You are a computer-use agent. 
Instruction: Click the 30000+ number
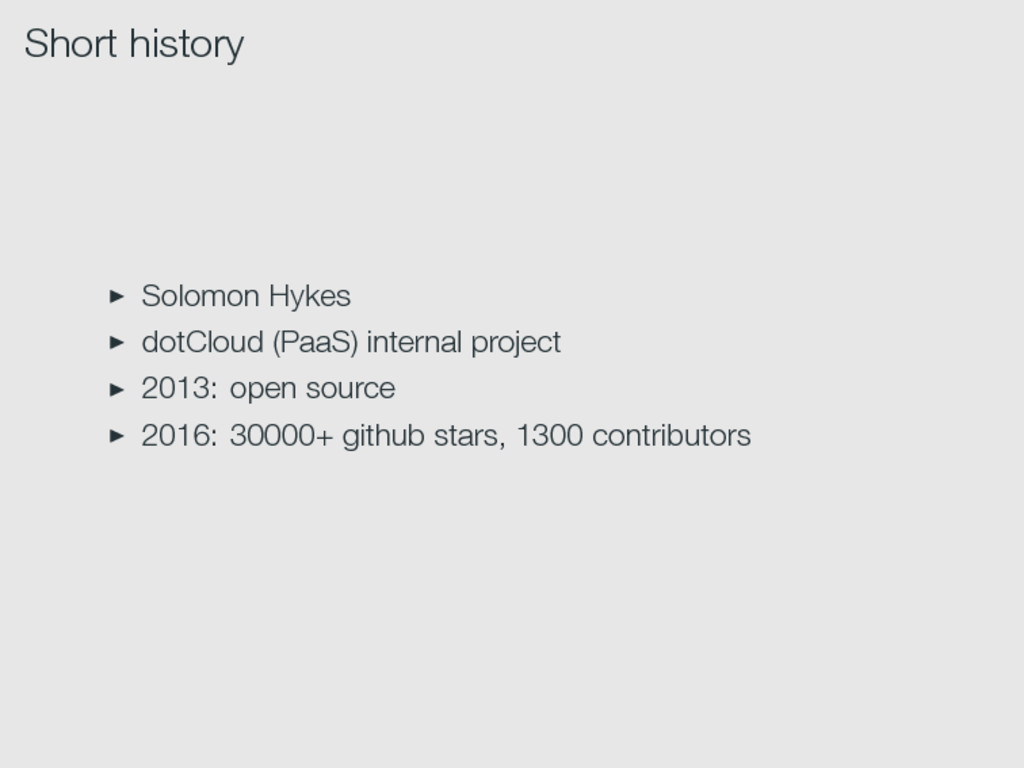pos(281,436)
